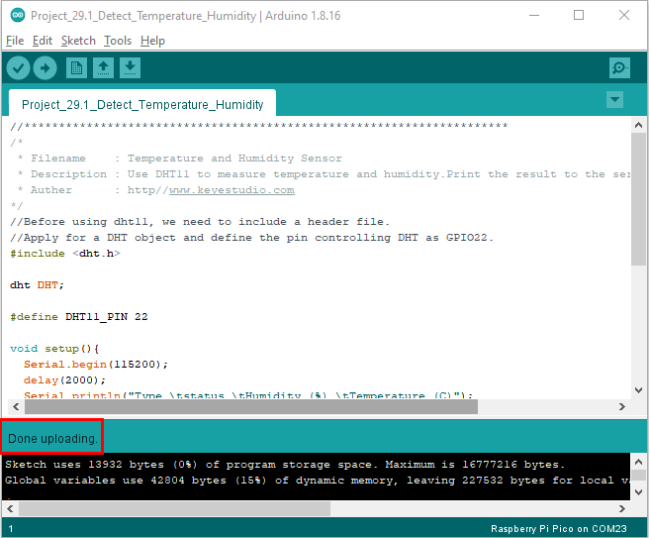The width and height of the screenshot is (650, 538).
Task: Open the Help menu
Action: click(153, 41)
